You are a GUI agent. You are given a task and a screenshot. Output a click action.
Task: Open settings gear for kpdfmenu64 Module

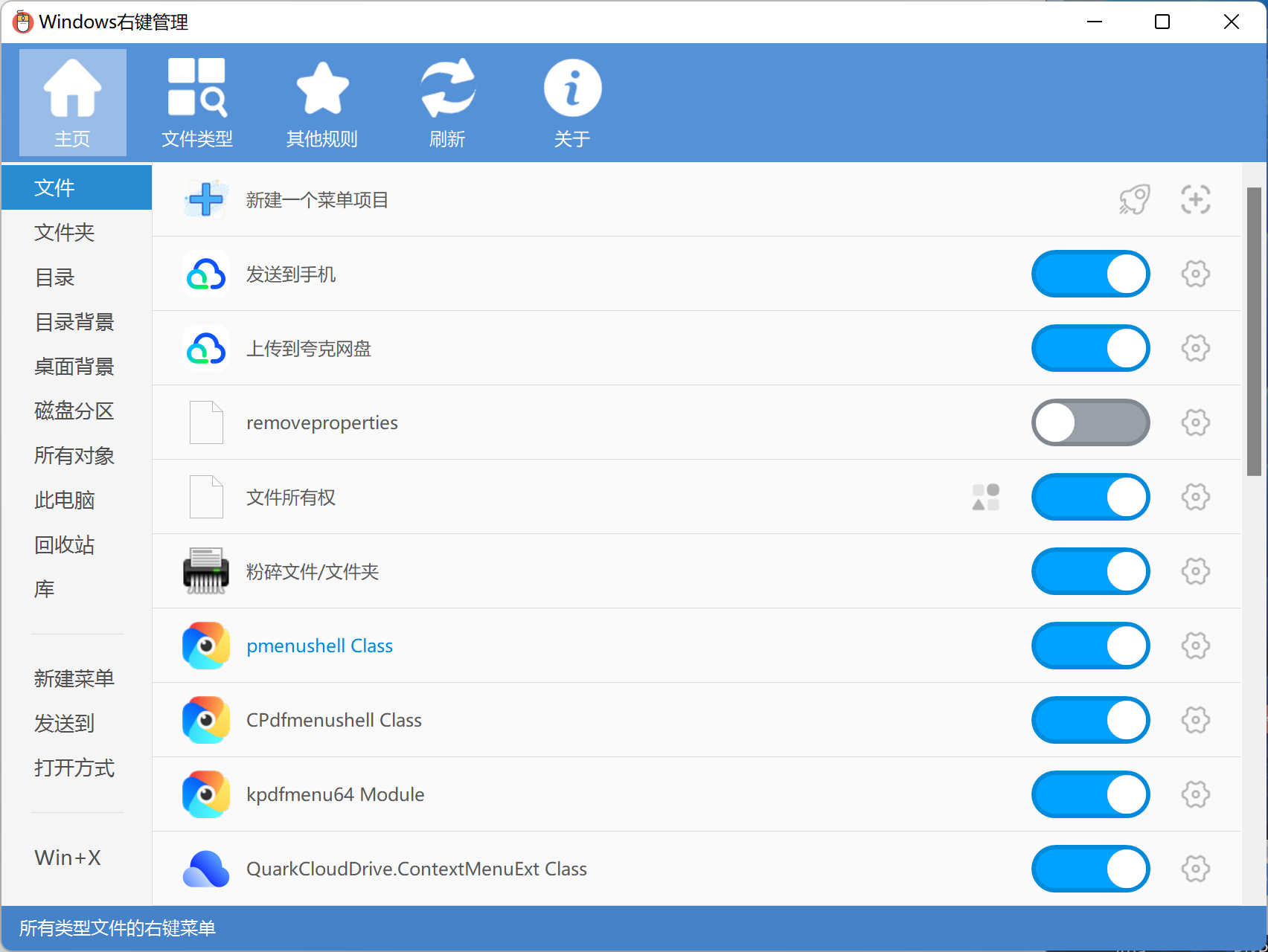1196,794
